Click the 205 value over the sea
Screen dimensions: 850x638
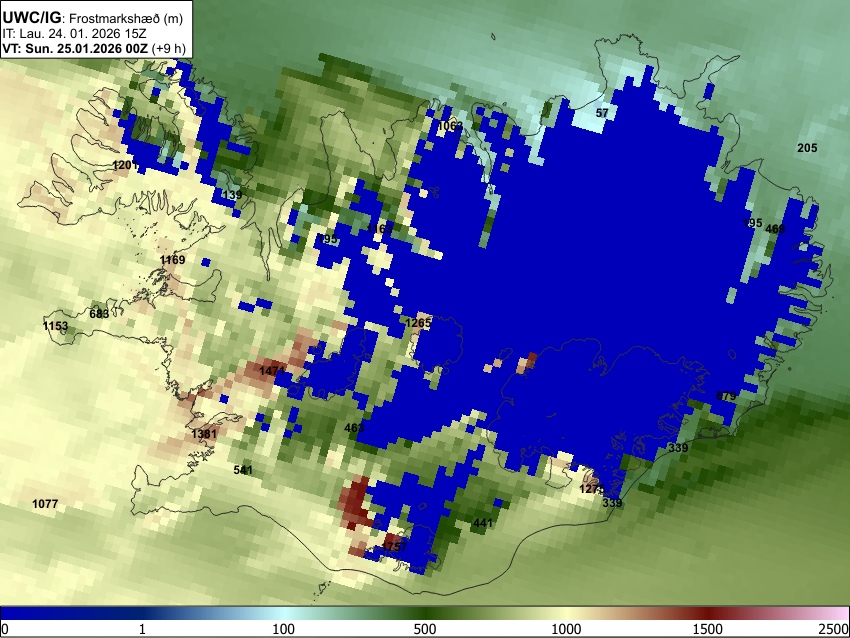click(807, 147)
